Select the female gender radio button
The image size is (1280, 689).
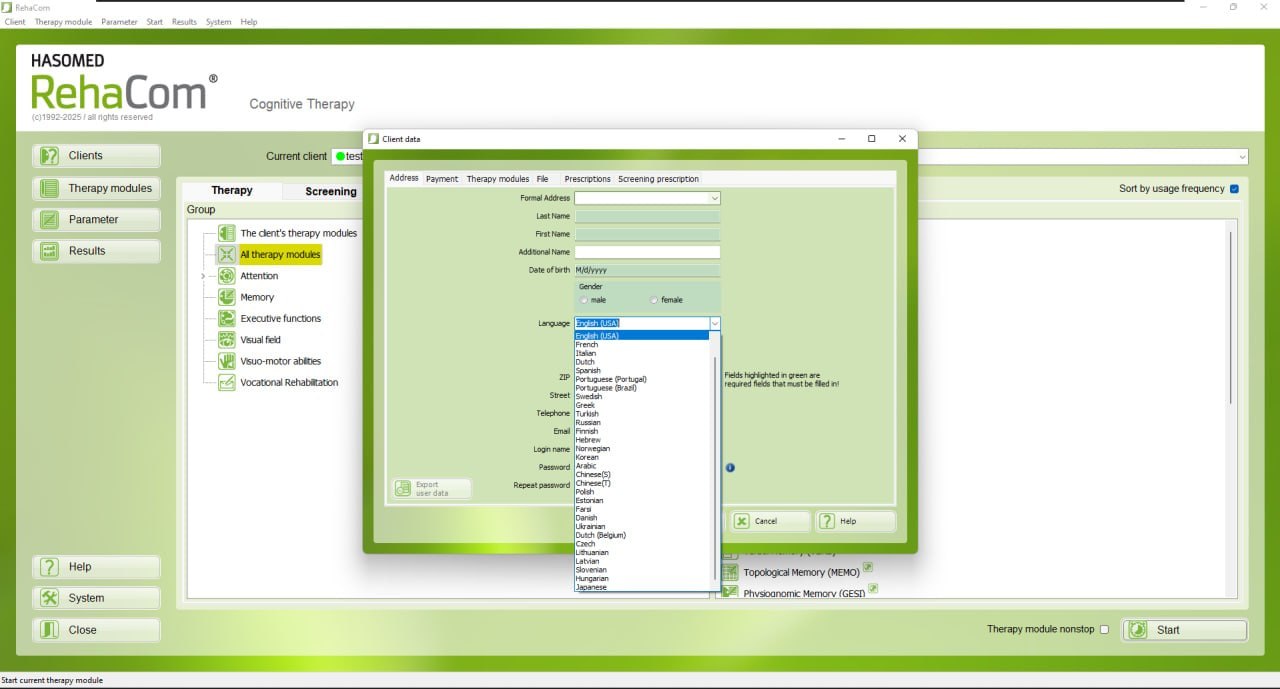click(654, 300)
